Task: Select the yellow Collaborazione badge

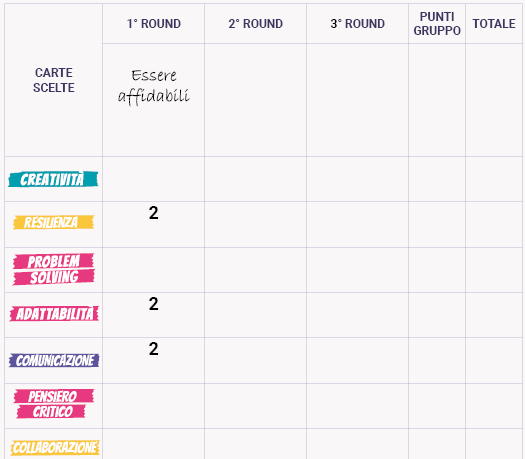Action: 55,448
